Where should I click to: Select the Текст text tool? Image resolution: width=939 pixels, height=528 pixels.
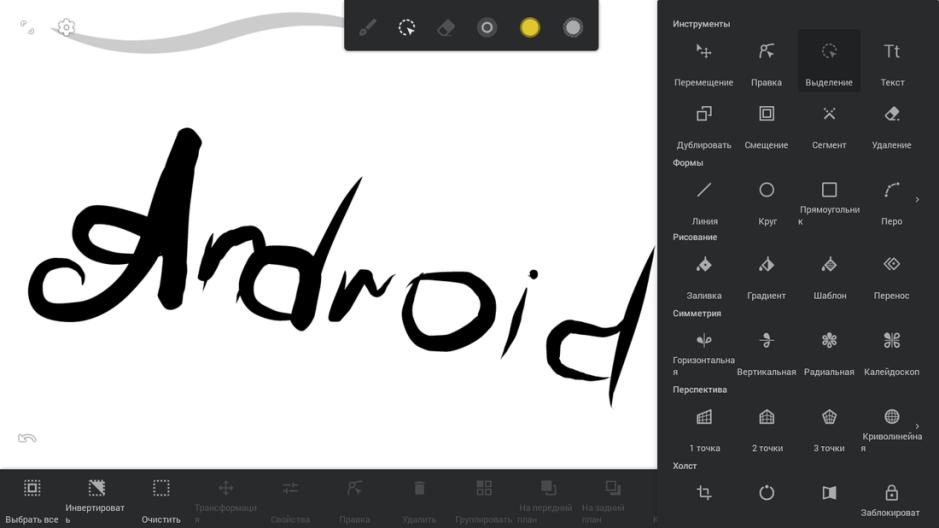click(x=892, y=61)
